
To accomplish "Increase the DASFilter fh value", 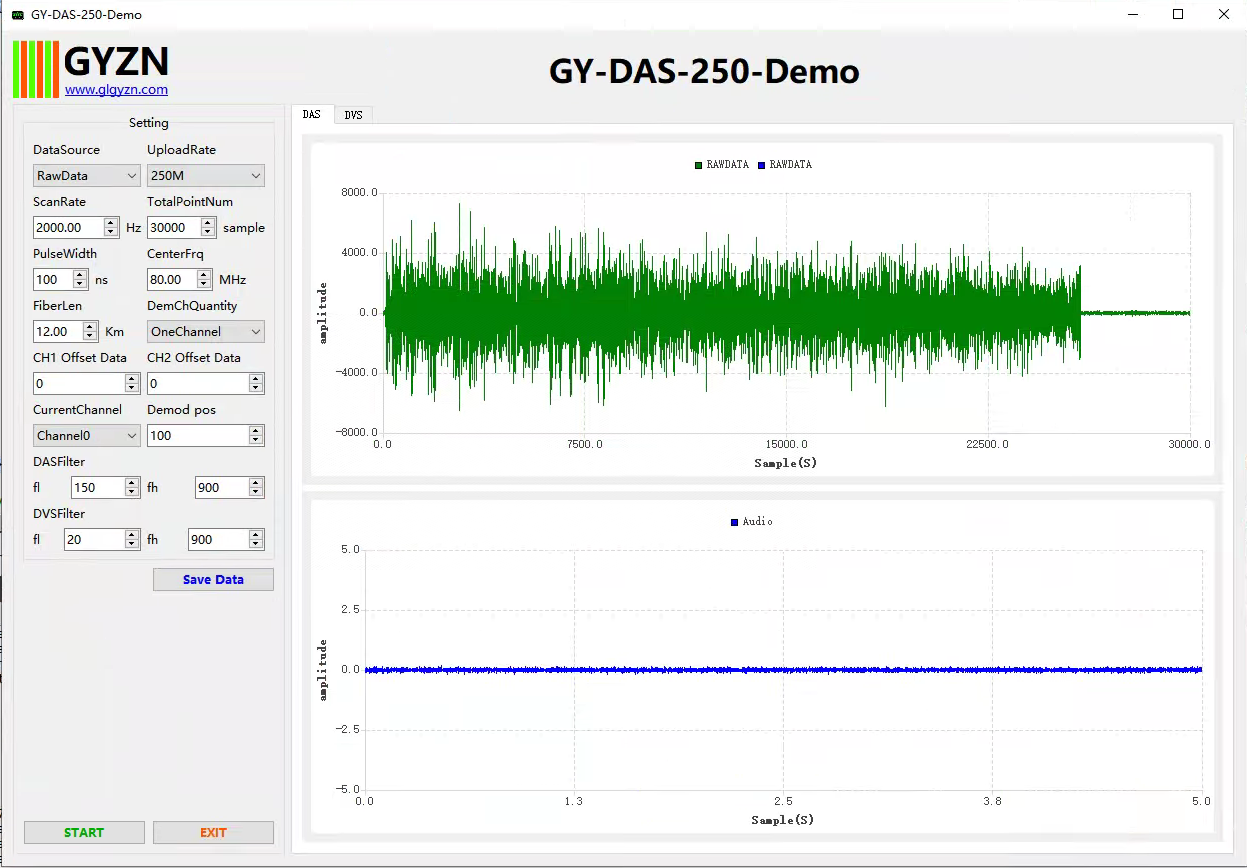I will (257, 483).
